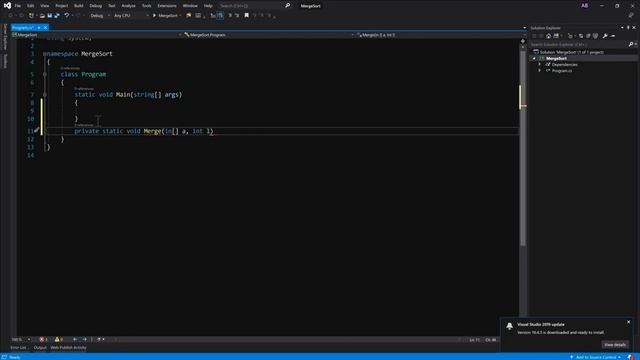
Task: Click the quick actions screwdriver icon on line 11
Action: [37, 131]
